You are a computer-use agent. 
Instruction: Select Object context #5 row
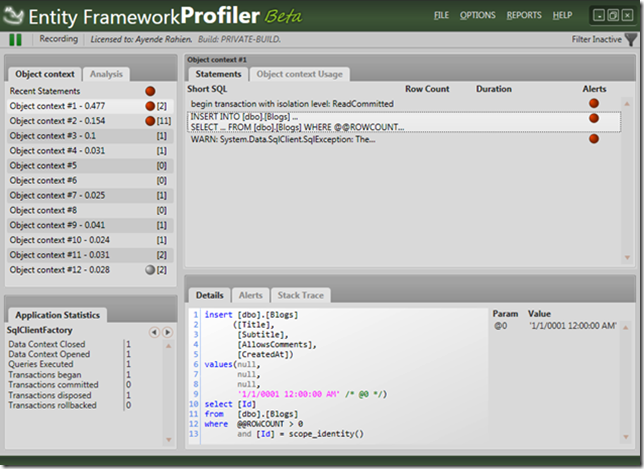(90, 166)
